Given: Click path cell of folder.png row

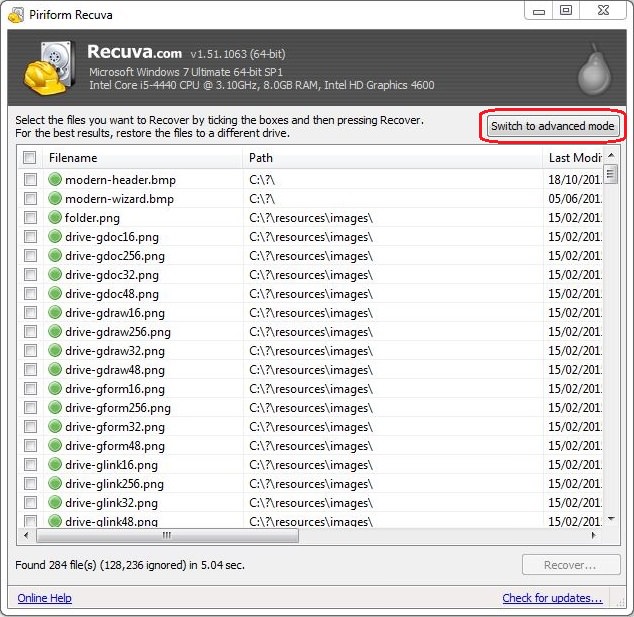Looking at the screenshot, I should pyautogui.click(x=393, y=218).
